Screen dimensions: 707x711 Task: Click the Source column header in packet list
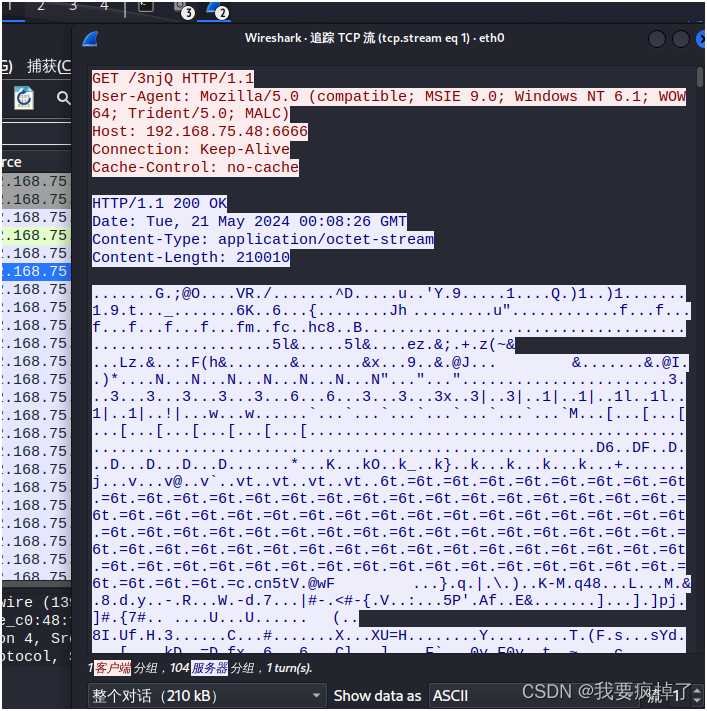coord(36,162)
